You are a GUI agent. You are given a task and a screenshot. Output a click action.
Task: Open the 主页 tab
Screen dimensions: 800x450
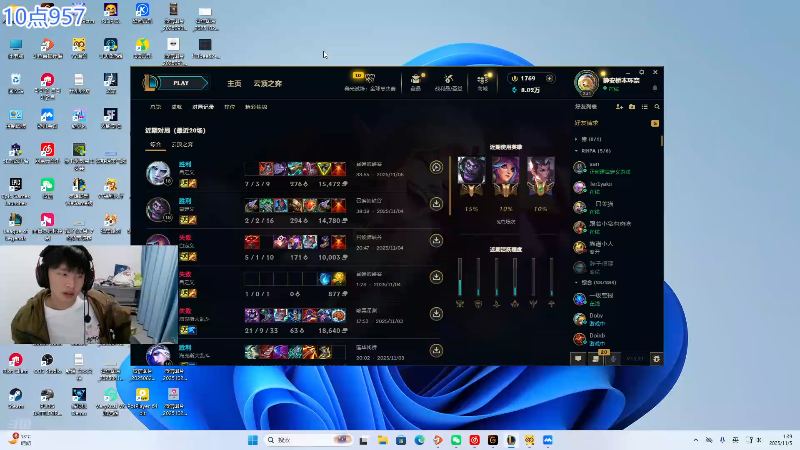234,83
